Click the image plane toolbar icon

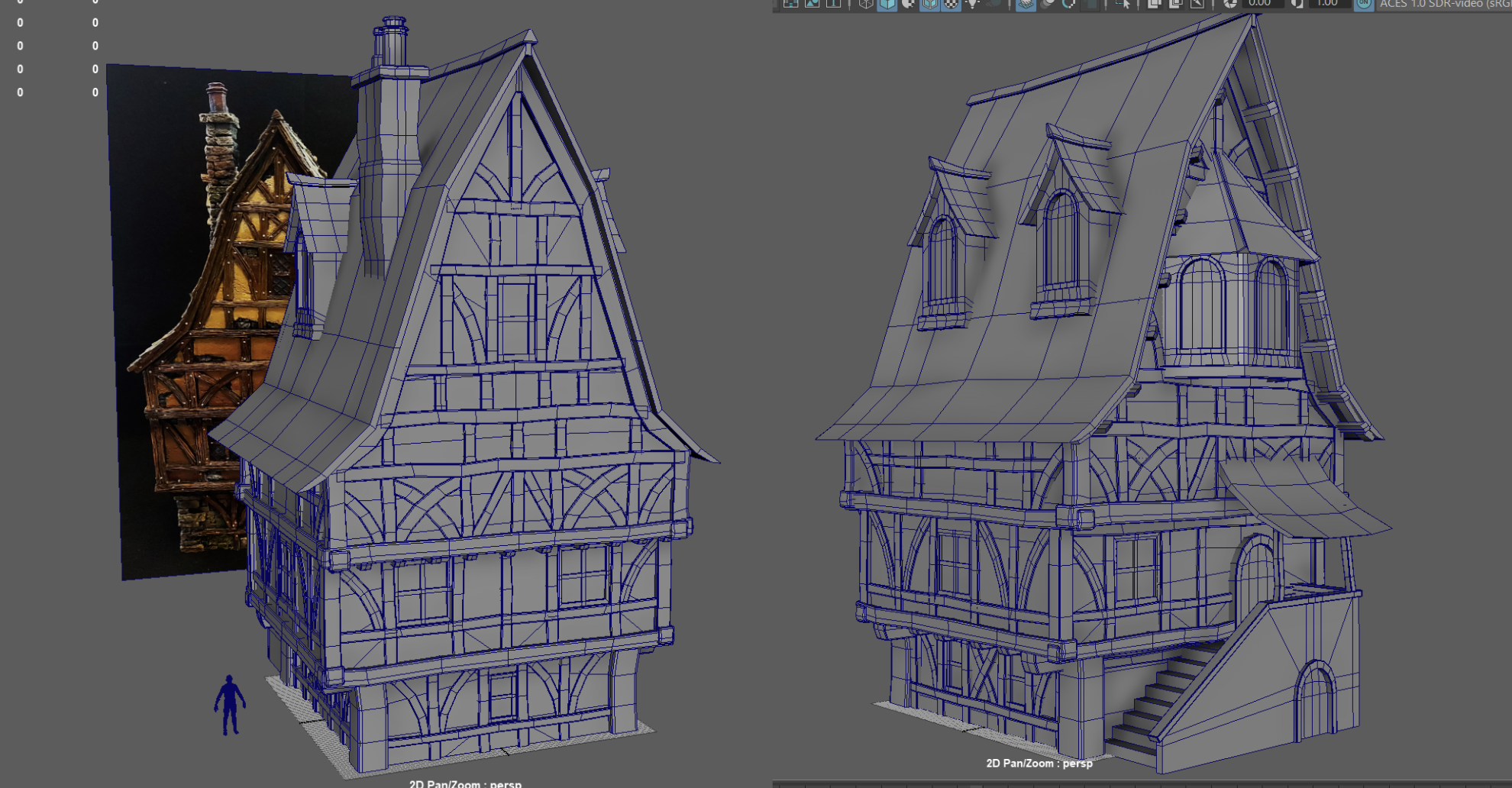click(812, 4)
